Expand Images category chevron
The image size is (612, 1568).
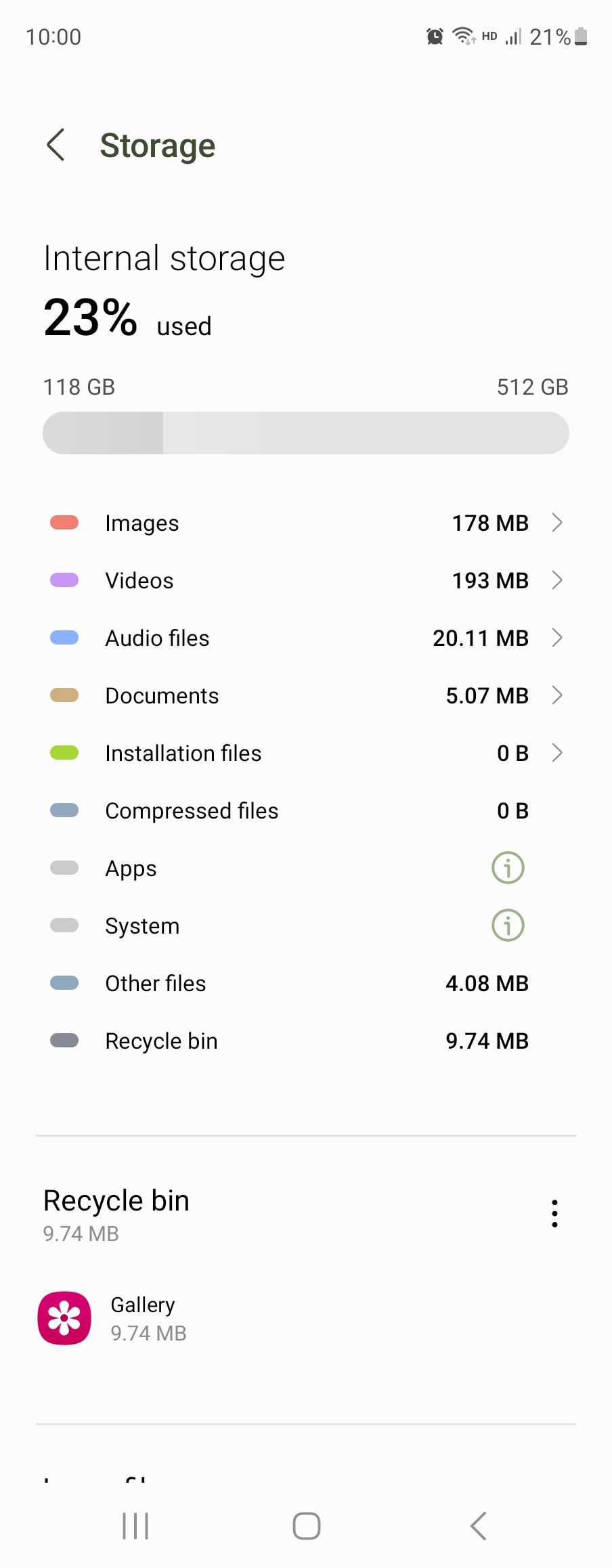pos(557,523)
